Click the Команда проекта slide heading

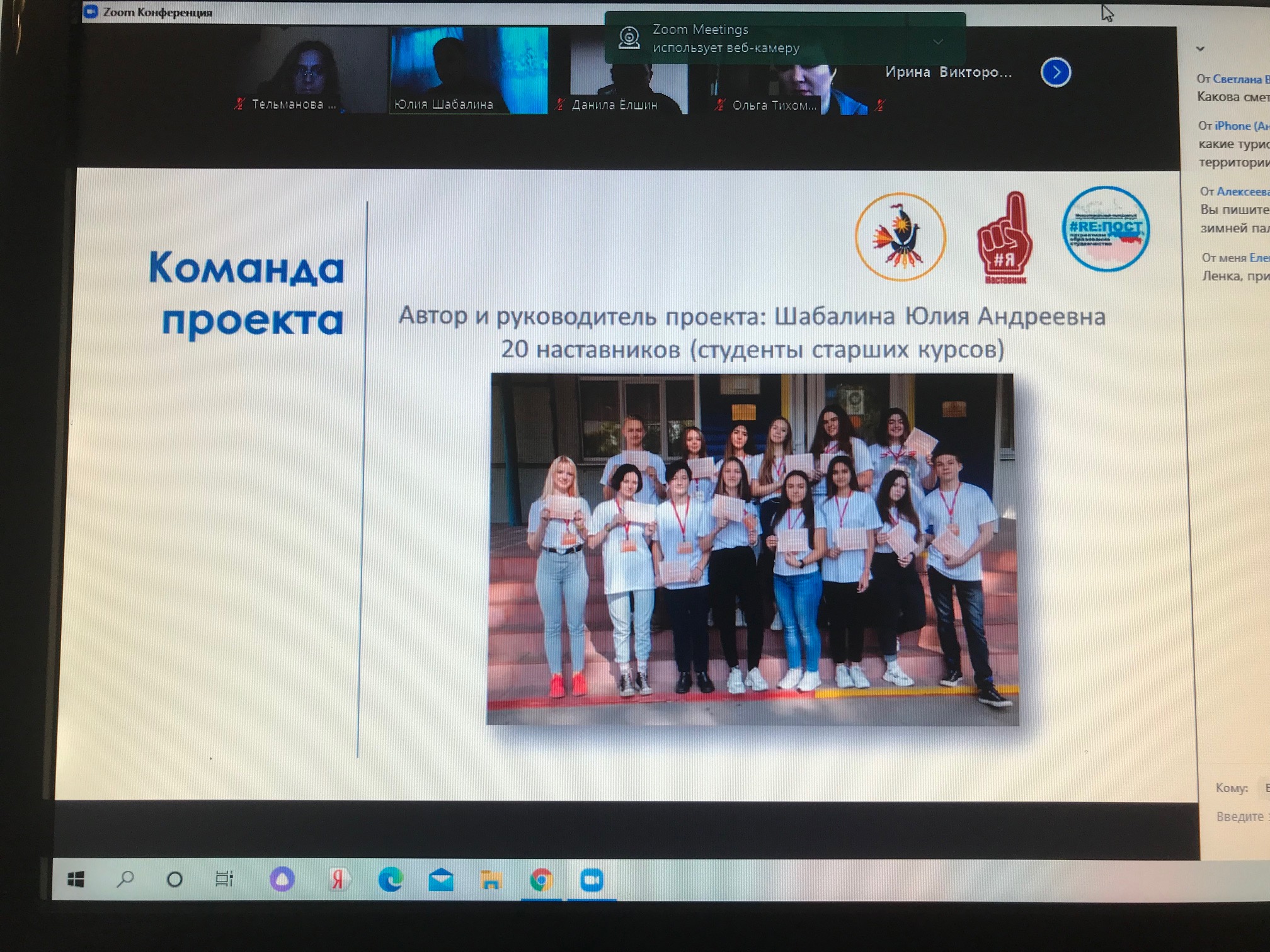tap(247, 293)
